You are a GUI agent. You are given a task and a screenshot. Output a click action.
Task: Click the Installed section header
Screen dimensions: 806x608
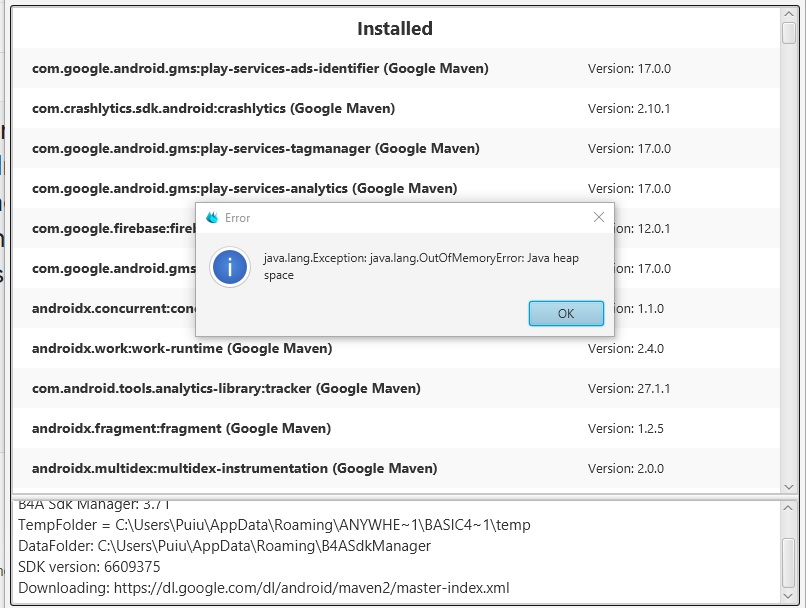click(x=395, y=29)
